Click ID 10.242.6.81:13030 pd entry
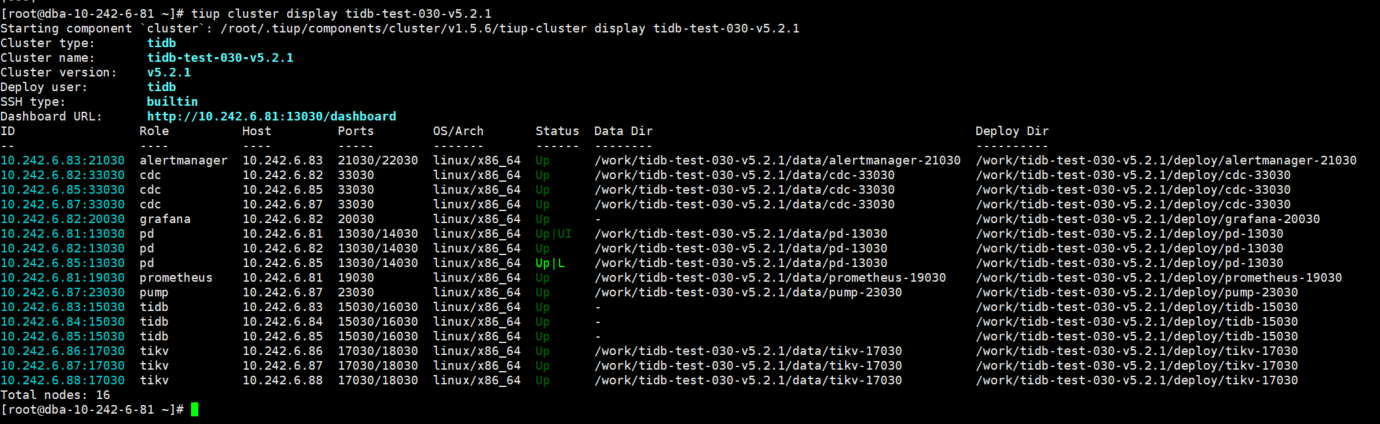1380x424 pixels. coord(62,234)
